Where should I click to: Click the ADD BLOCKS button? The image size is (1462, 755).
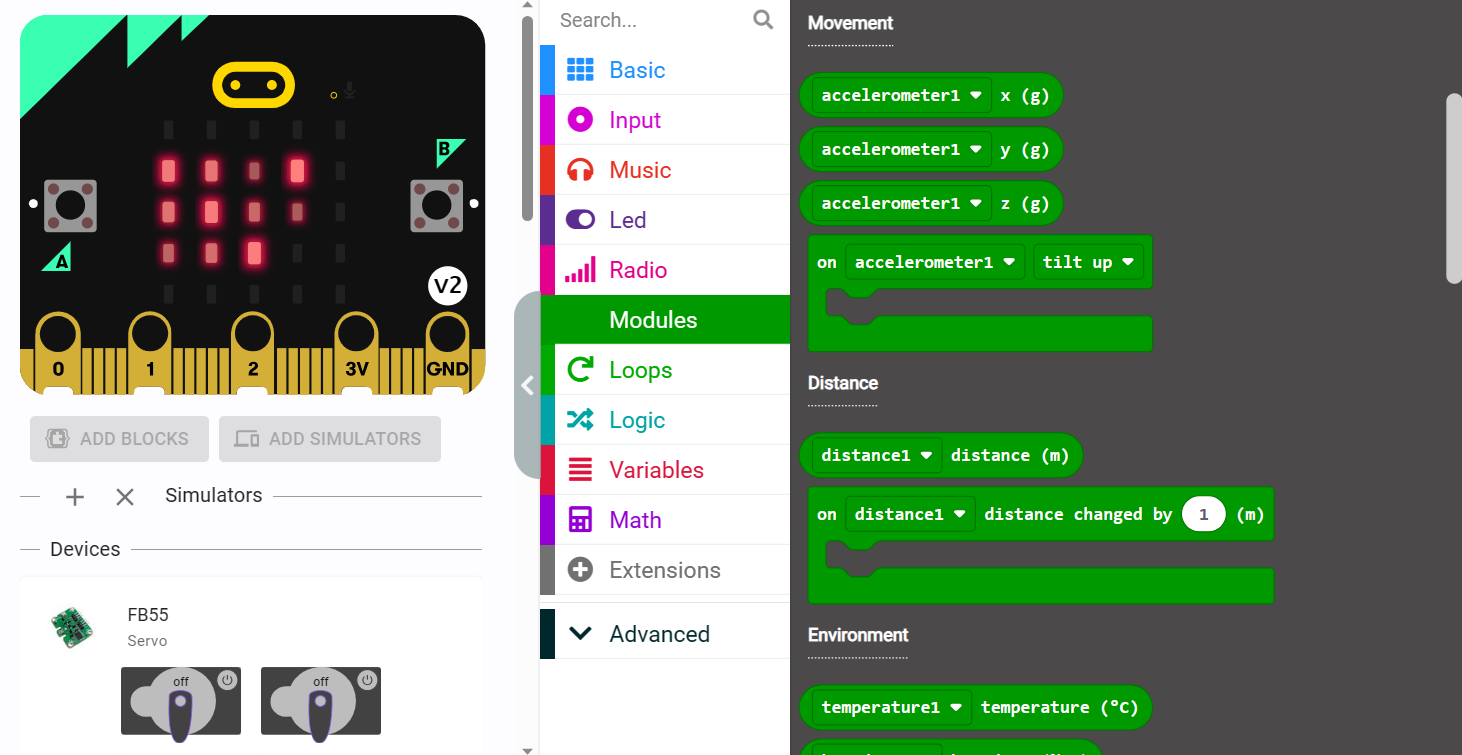tap(119, 439)
